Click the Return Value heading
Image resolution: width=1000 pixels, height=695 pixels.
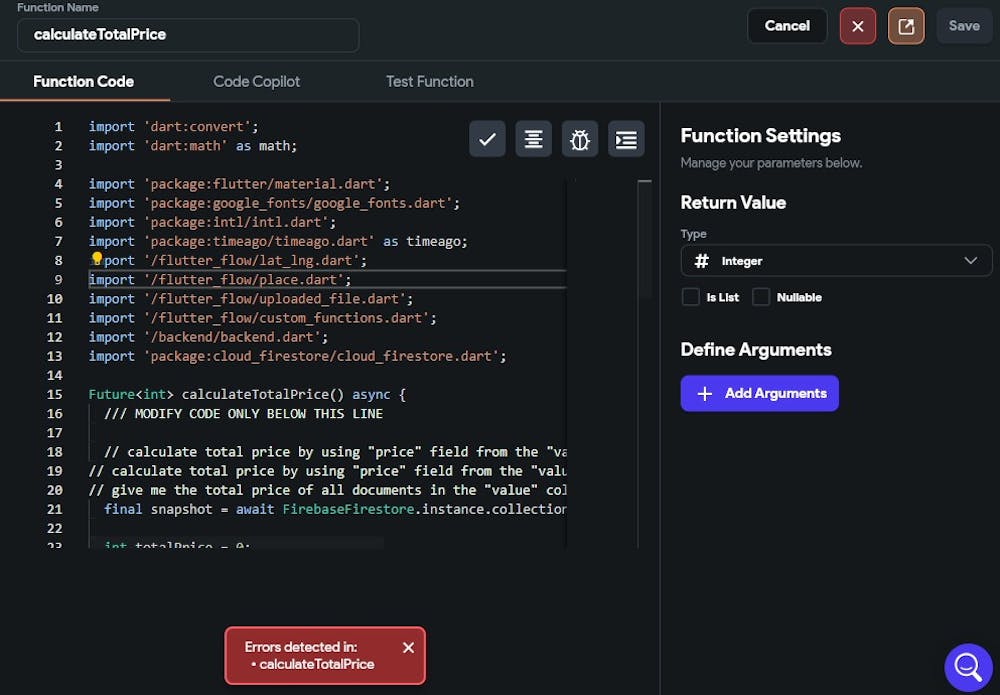coord(733,203)
